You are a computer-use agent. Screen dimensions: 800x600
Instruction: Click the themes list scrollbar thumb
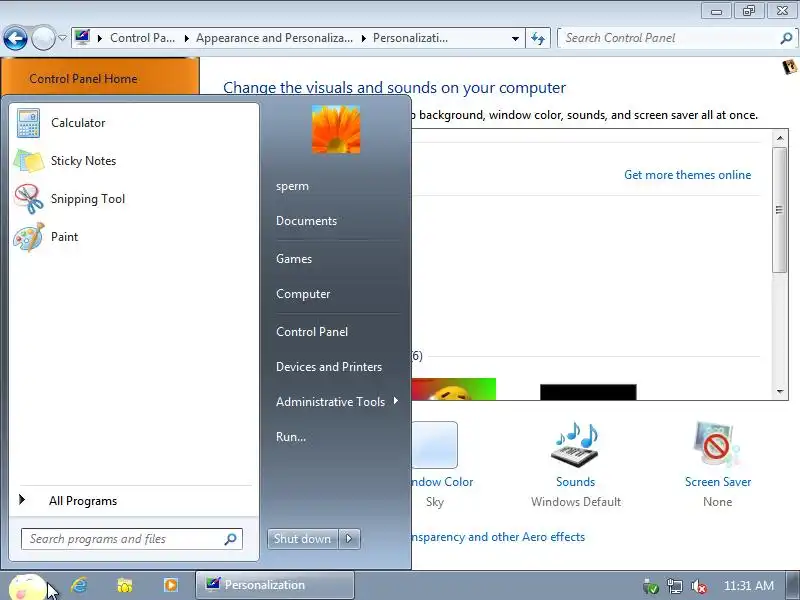click(779, 210)
